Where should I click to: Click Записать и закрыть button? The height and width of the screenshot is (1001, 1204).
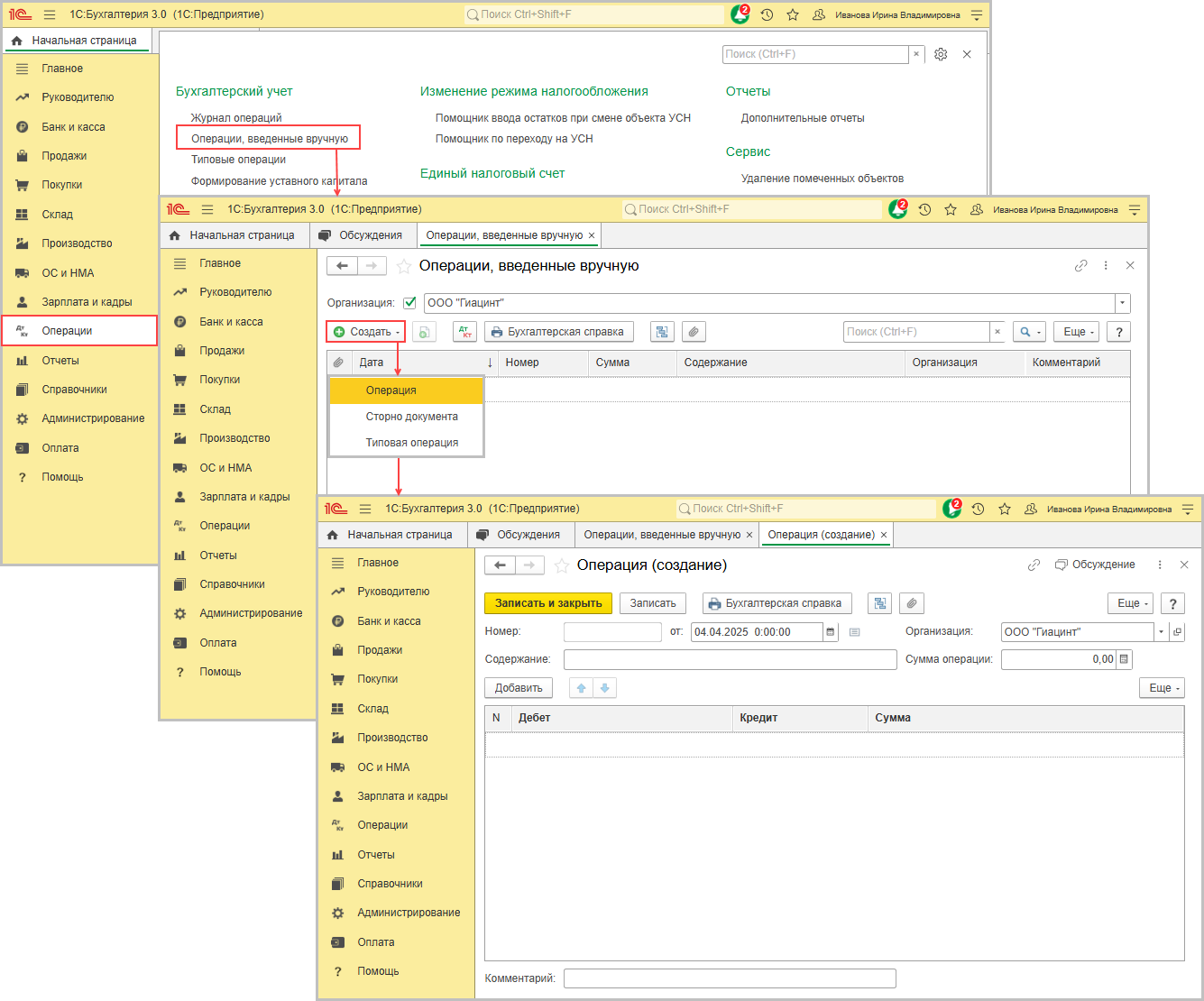(548, 603)
